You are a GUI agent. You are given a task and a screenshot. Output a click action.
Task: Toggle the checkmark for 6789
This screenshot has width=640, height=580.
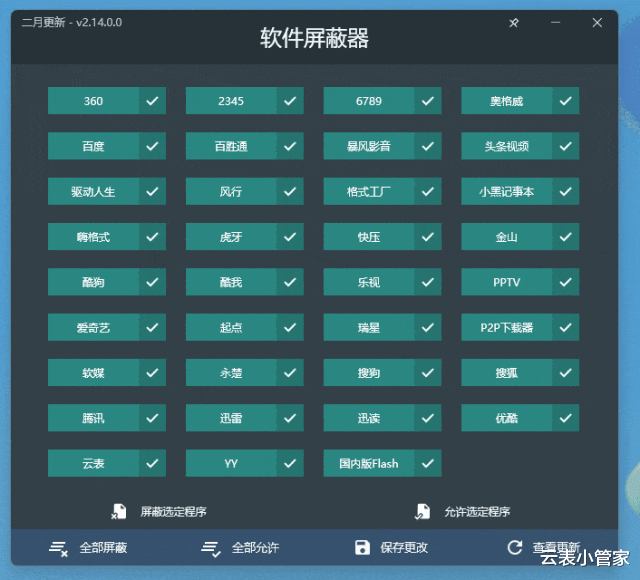pyautogui.click(x=428, y=101)
